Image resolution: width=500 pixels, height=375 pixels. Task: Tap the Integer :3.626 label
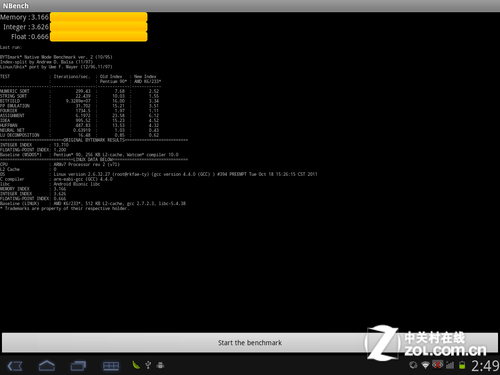(26, 27)
